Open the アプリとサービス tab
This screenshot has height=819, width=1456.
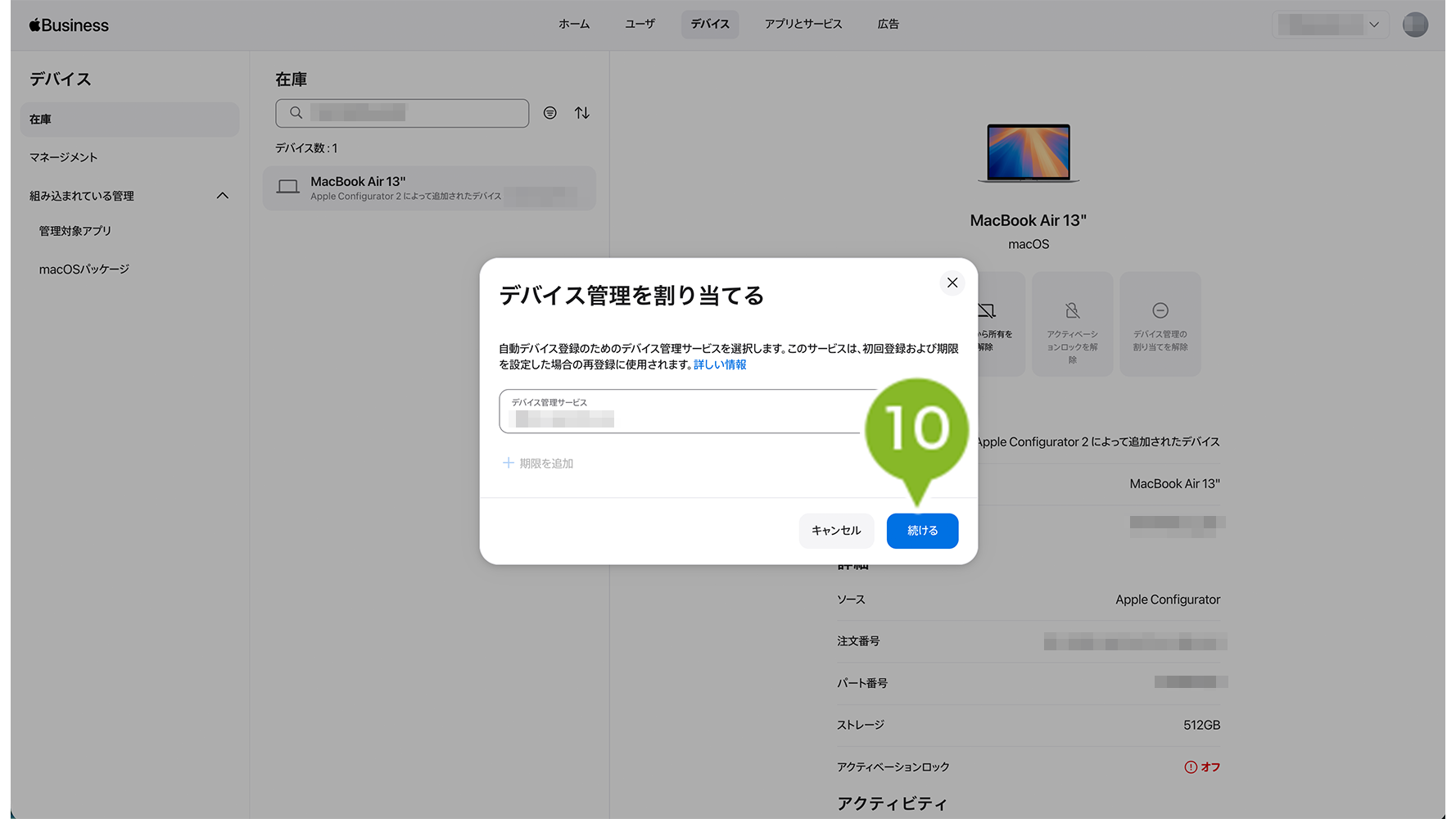(803, 25)
